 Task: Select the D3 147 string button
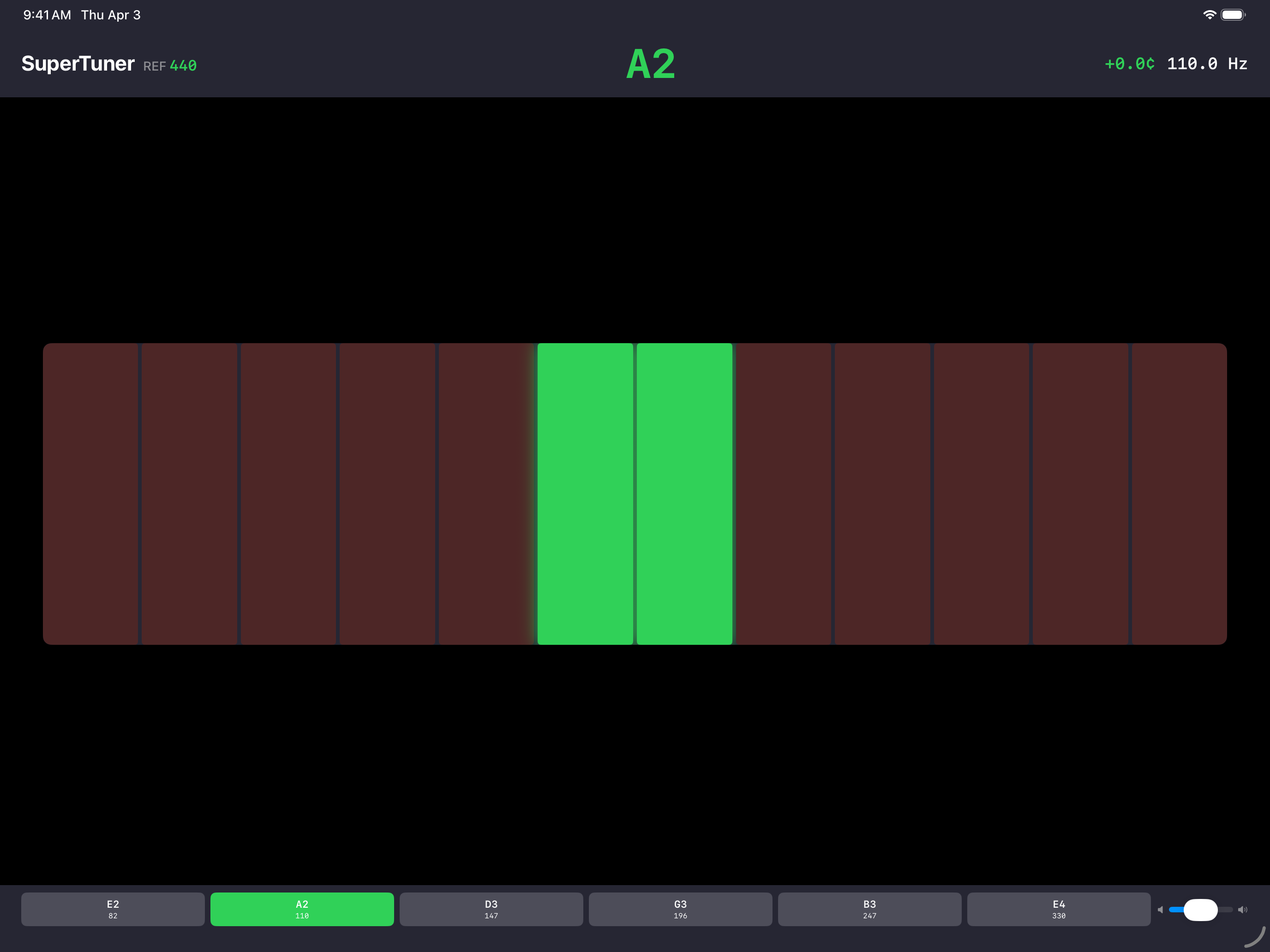coord(491,909)
